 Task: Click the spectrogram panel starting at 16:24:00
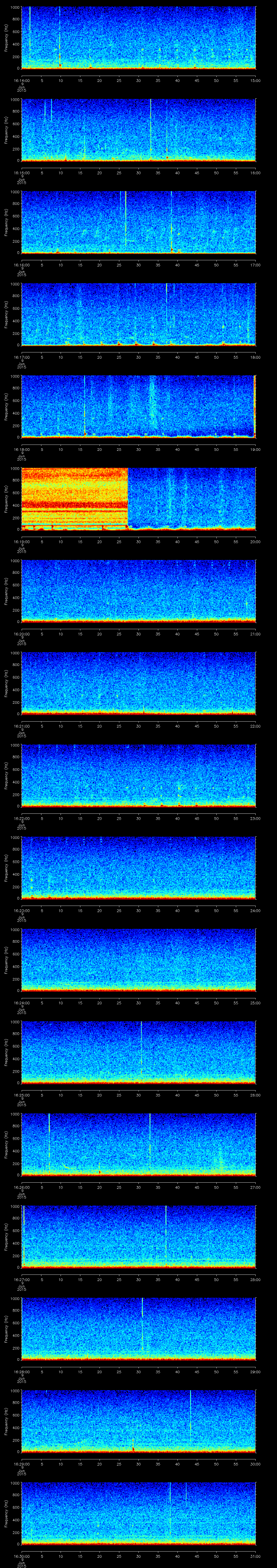138,959
